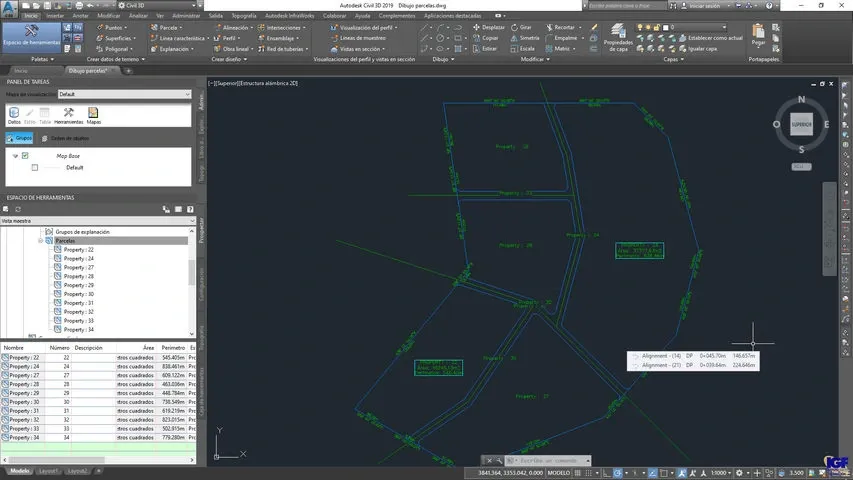The image size is (853, 480).
Task: Click Líneas de muestreo tool
Action: pyautogui.click(x=358, y=38)
